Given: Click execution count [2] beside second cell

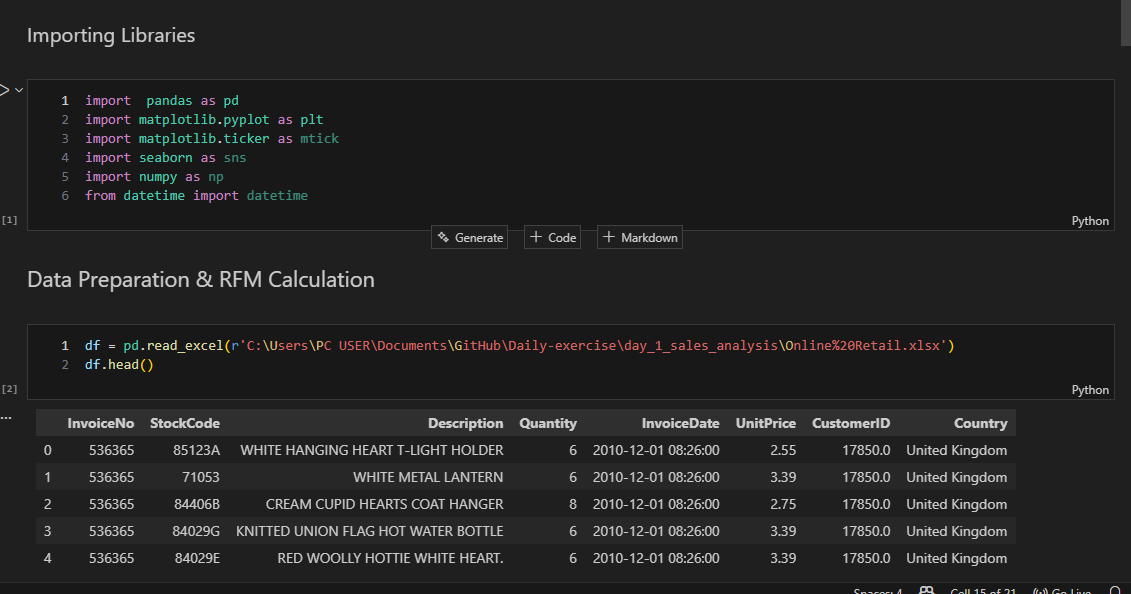Looking at the screenshot, I should click(x=10, y=389).
